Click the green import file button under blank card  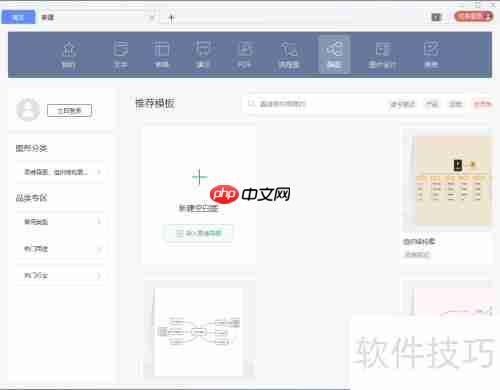[199, 233]
